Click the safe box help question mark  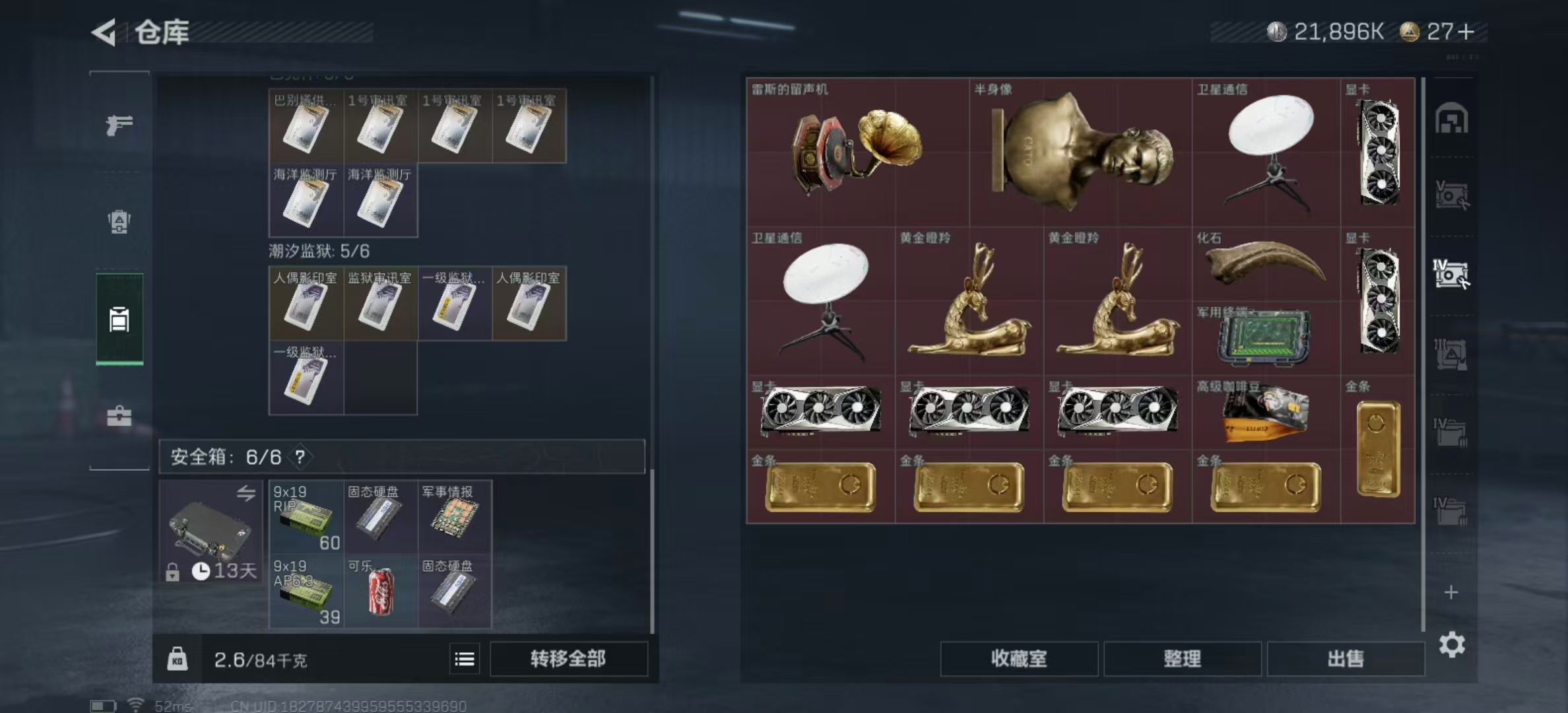300,457
